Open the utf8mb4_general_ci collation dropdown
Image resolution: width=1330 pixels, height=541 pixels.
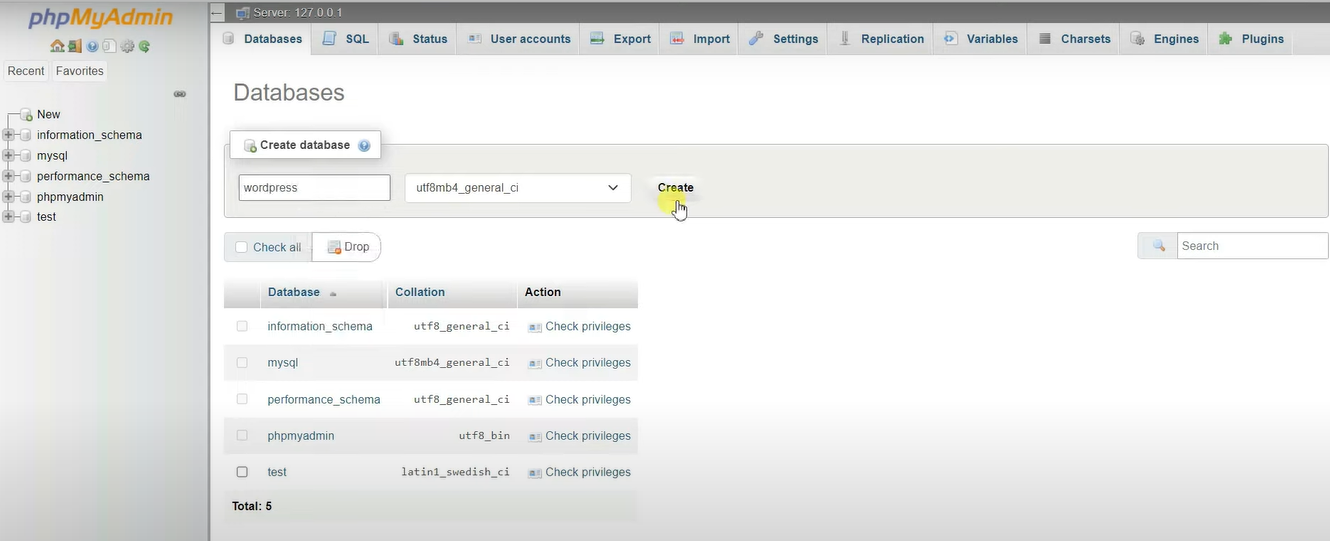(517, 188)
